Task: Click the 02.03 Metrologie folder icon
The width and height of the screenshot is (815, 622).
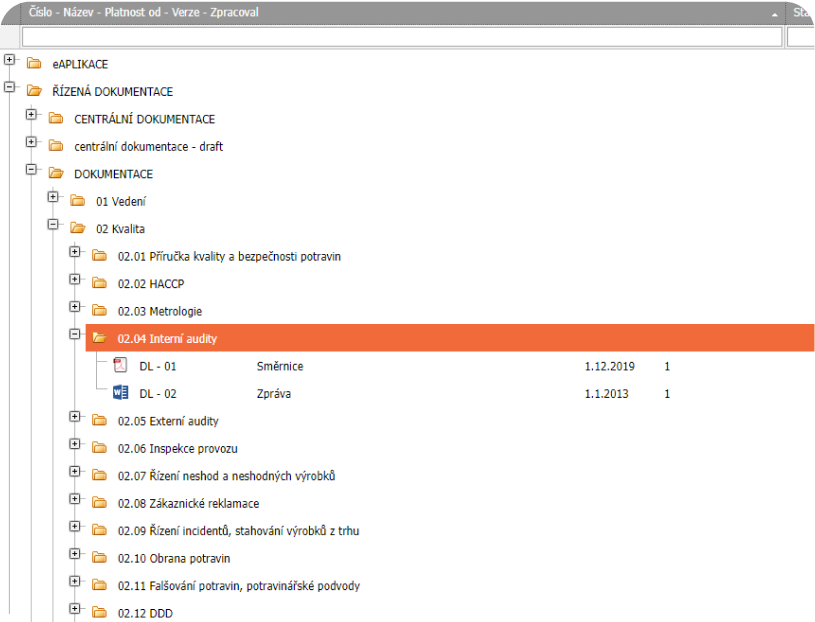Action: (99, 311)
